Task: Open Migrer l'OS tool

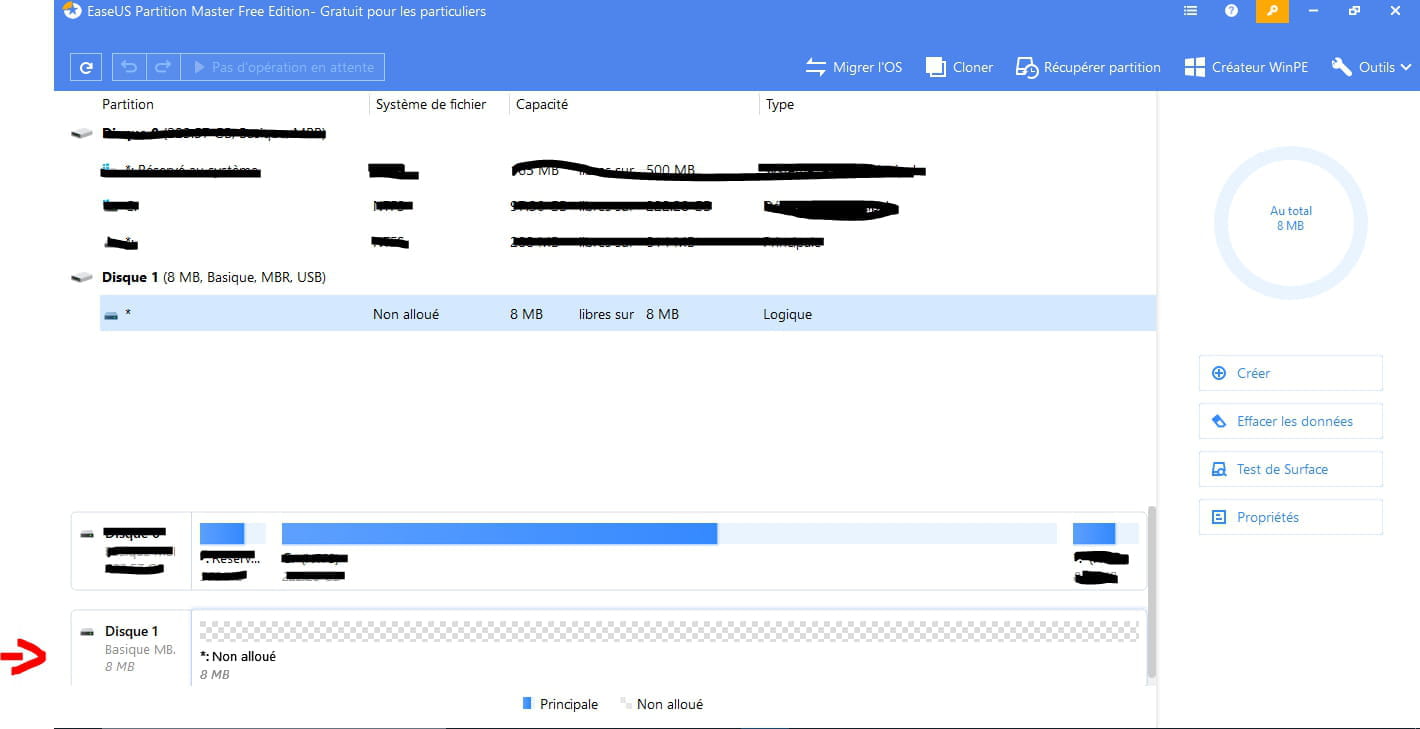Action: [853, 67]
